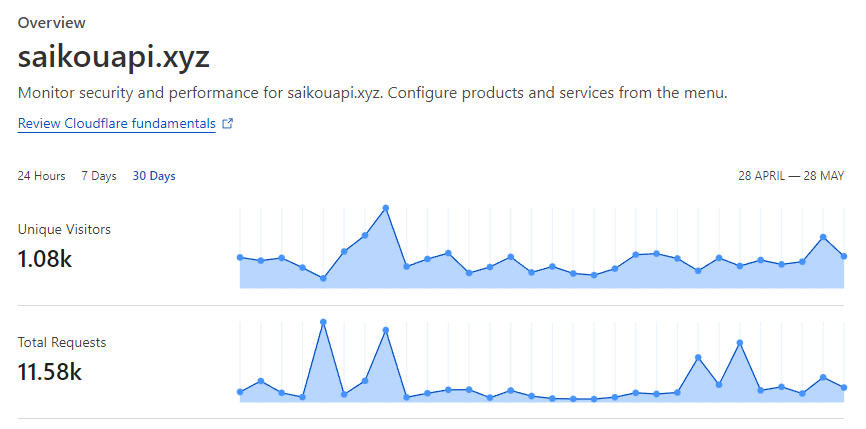Click highest peak point in Total Requests chart
866x429 pixels.
point(323,322)
